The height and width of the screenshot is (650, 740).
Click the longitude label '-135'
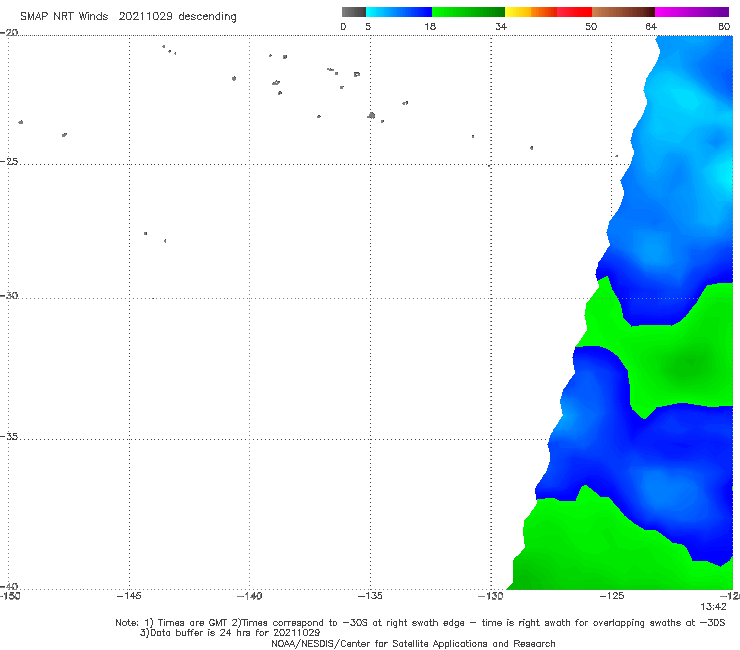coord(370,596)
